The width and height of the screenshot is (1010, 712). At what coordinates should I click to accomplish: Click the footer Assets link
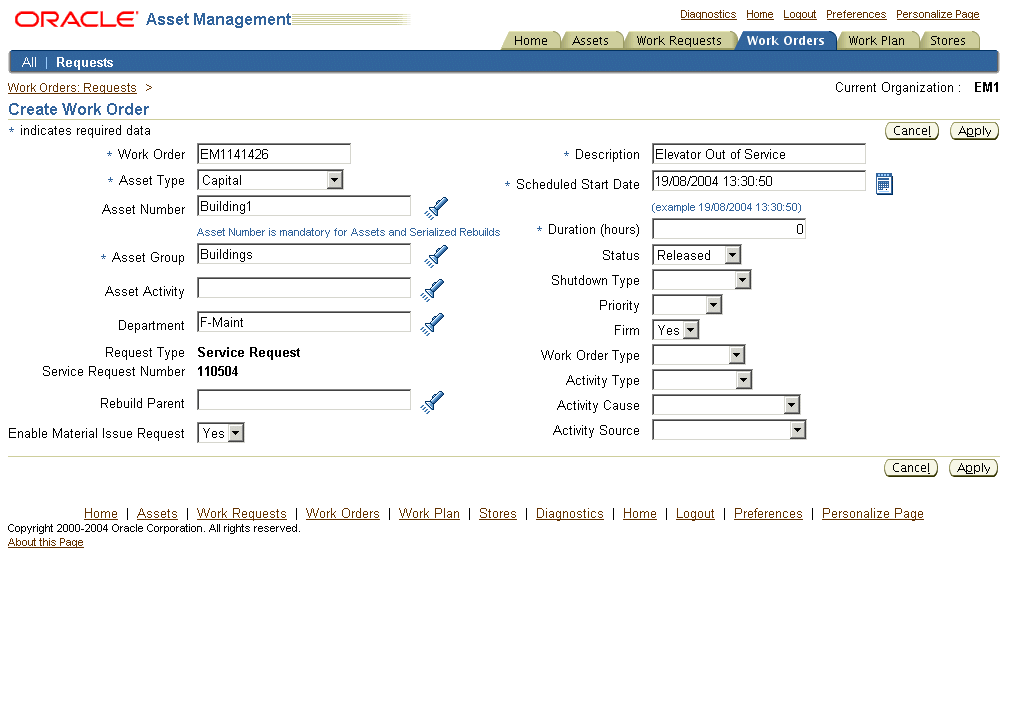pos(157,514)
